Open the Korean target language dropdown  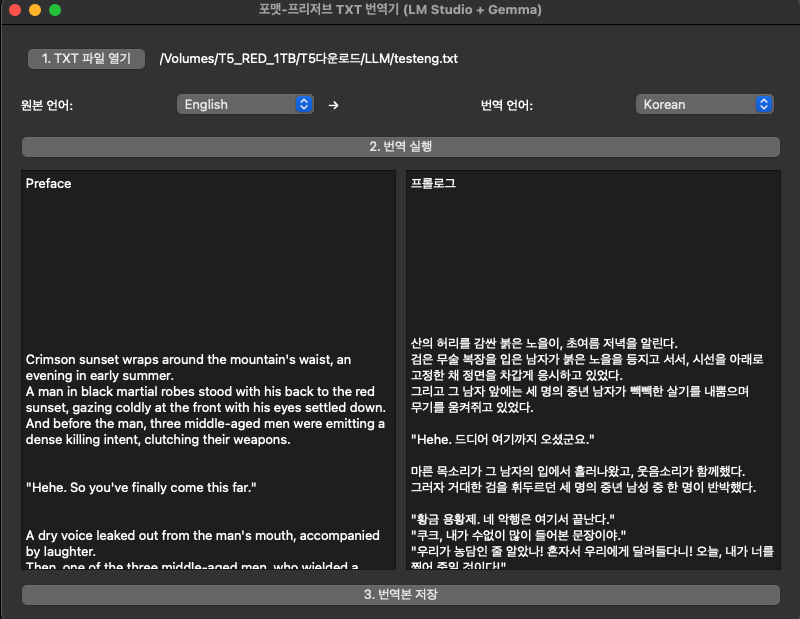705,104
